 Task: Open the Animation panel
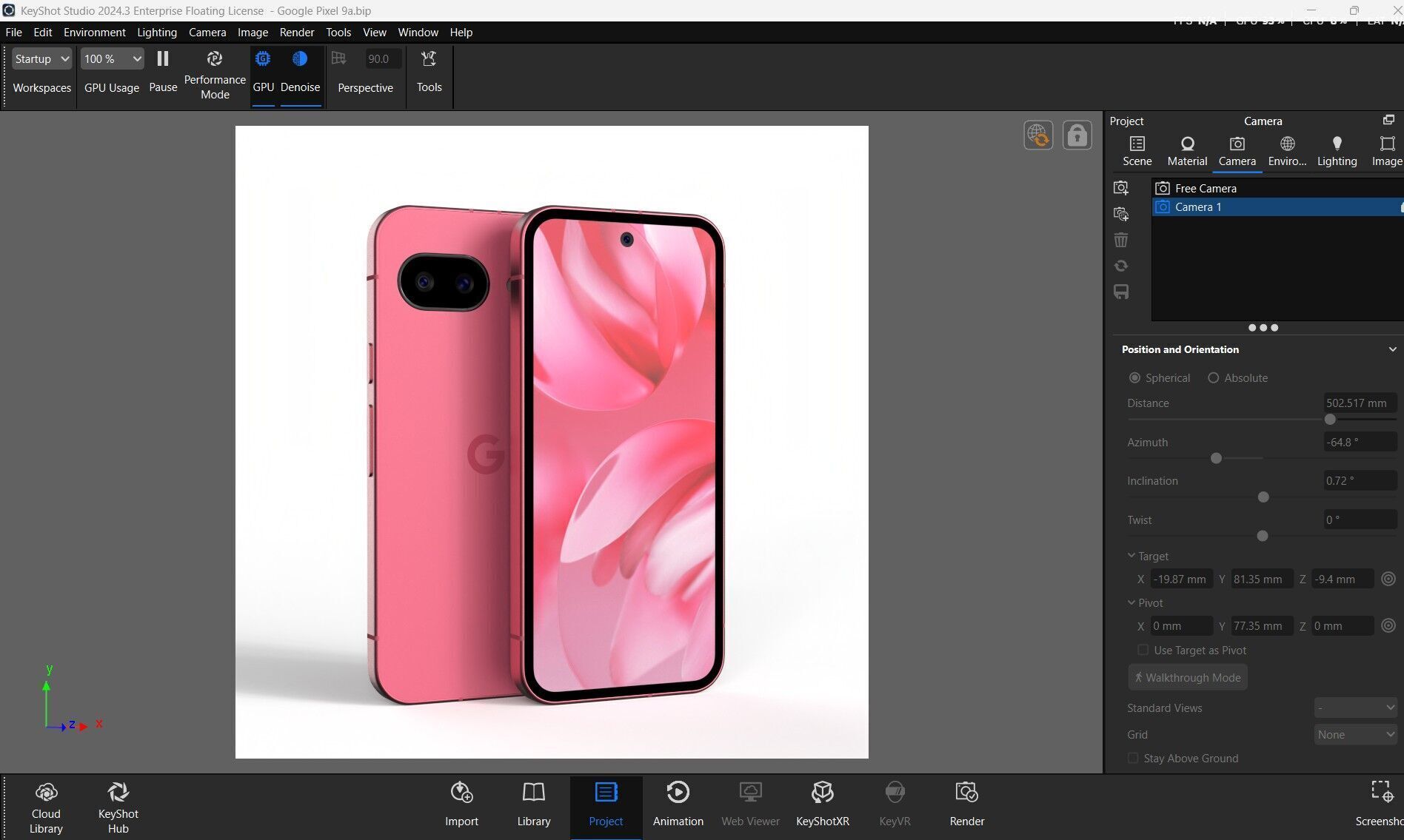point(678,804)
